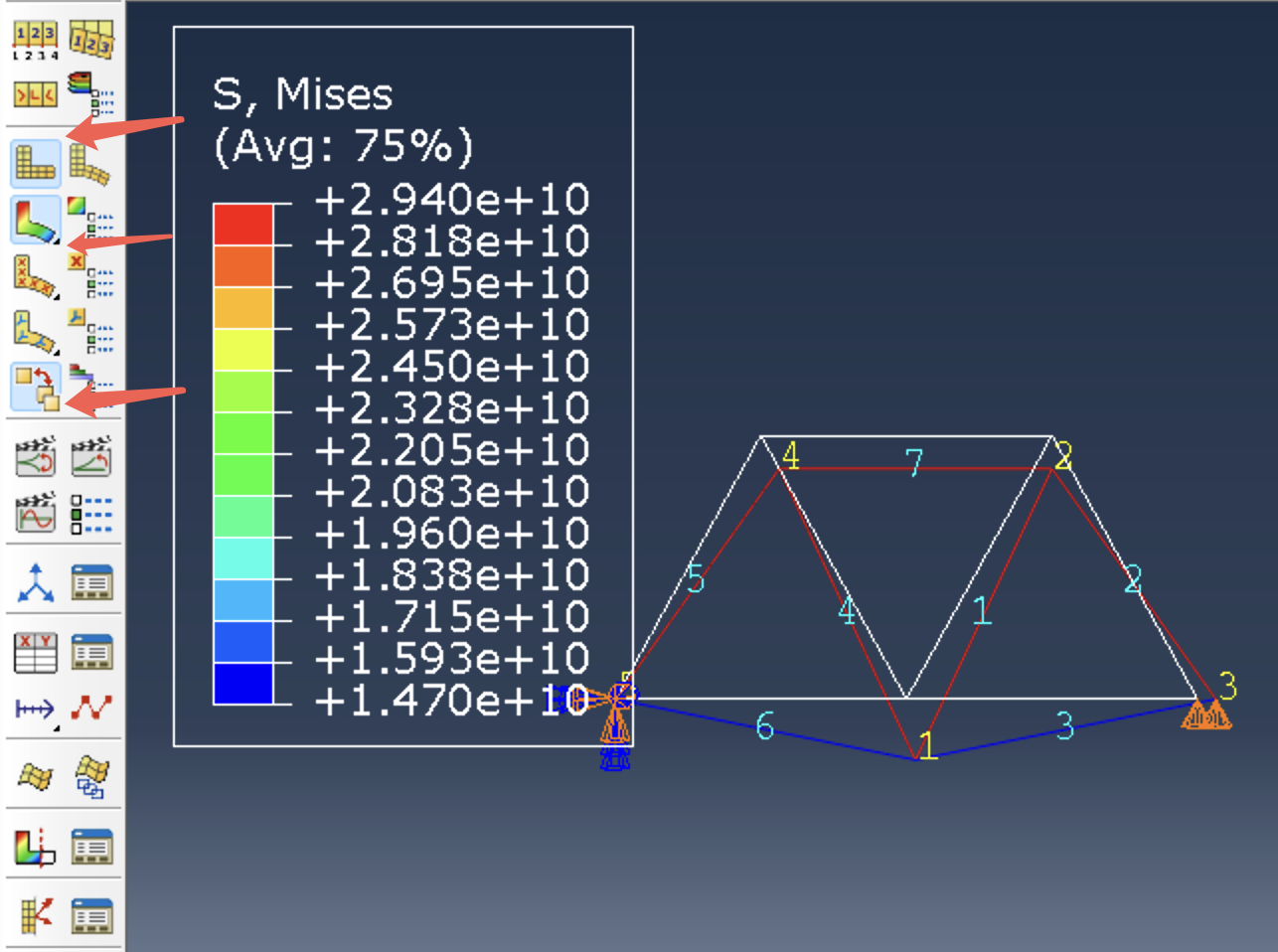Click Create Coordinate System axes icon
The image size is (1278, 952).
[36, 583]
